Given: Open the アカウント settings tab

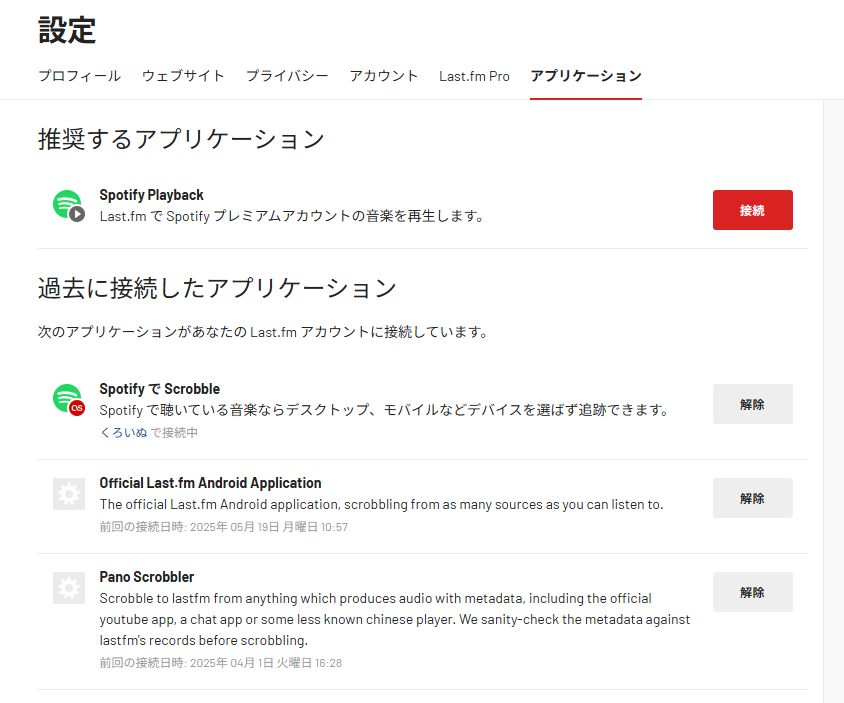Looking at the screenshot, I should point(384,76).
